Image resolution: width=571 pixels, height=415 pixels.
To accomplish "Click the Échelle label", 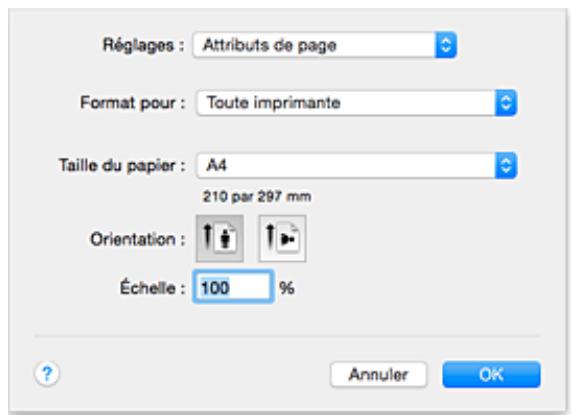I will (153, 287).
